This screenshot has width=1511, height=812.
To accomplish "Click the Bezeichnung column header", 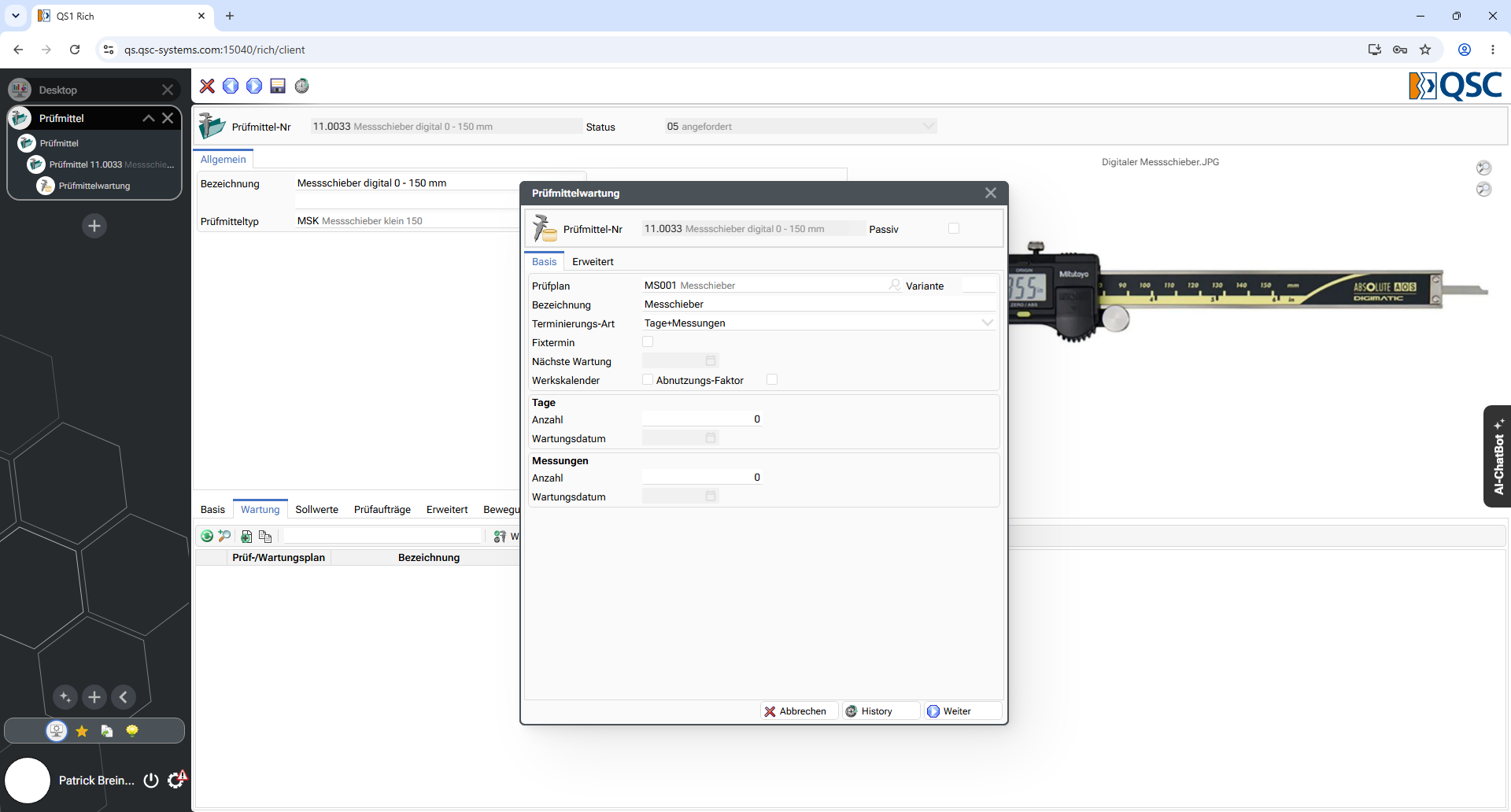I will [429, 557].
